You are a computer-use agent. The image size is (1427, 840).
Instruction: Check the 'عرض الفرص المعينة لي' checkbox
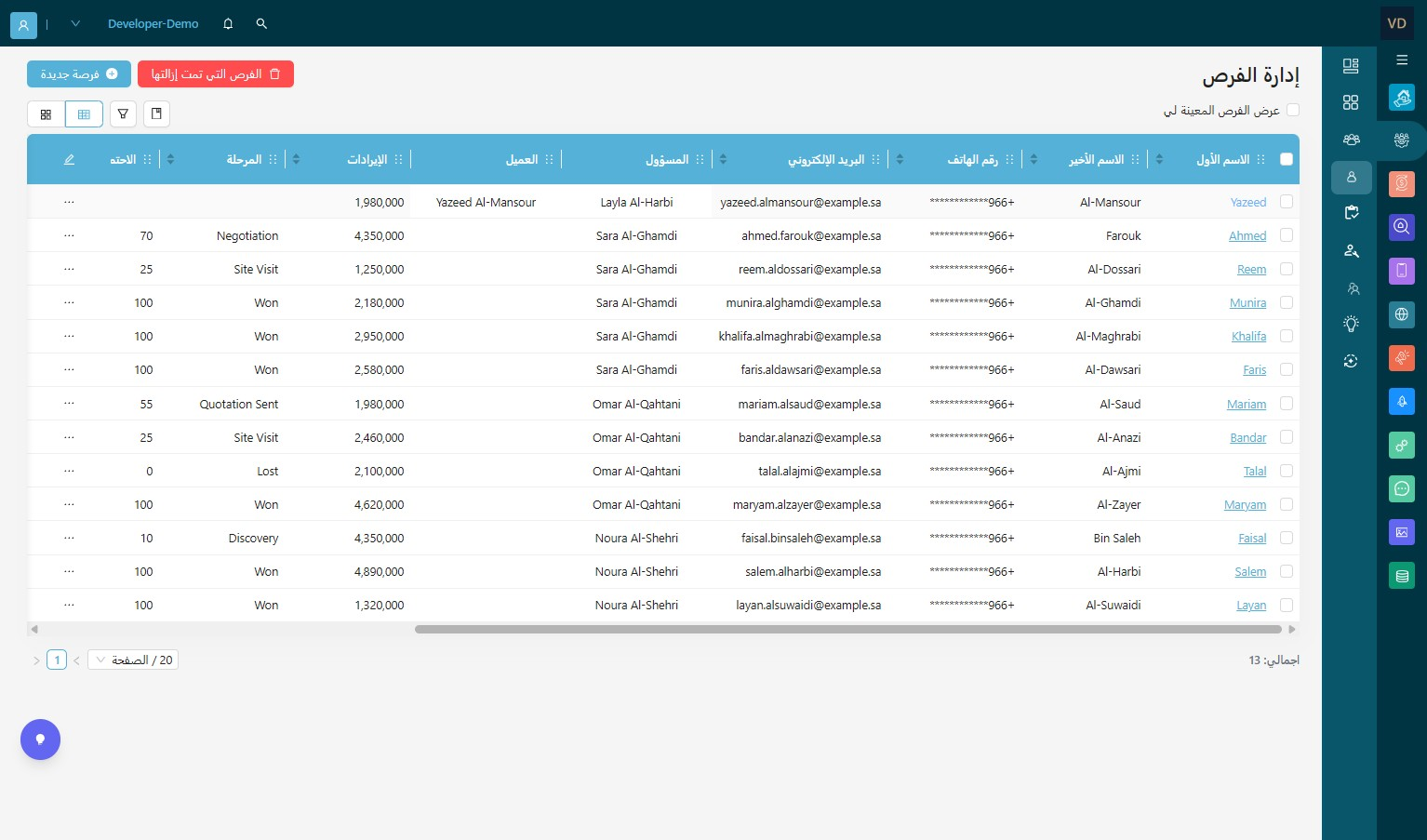point(1293,110)
